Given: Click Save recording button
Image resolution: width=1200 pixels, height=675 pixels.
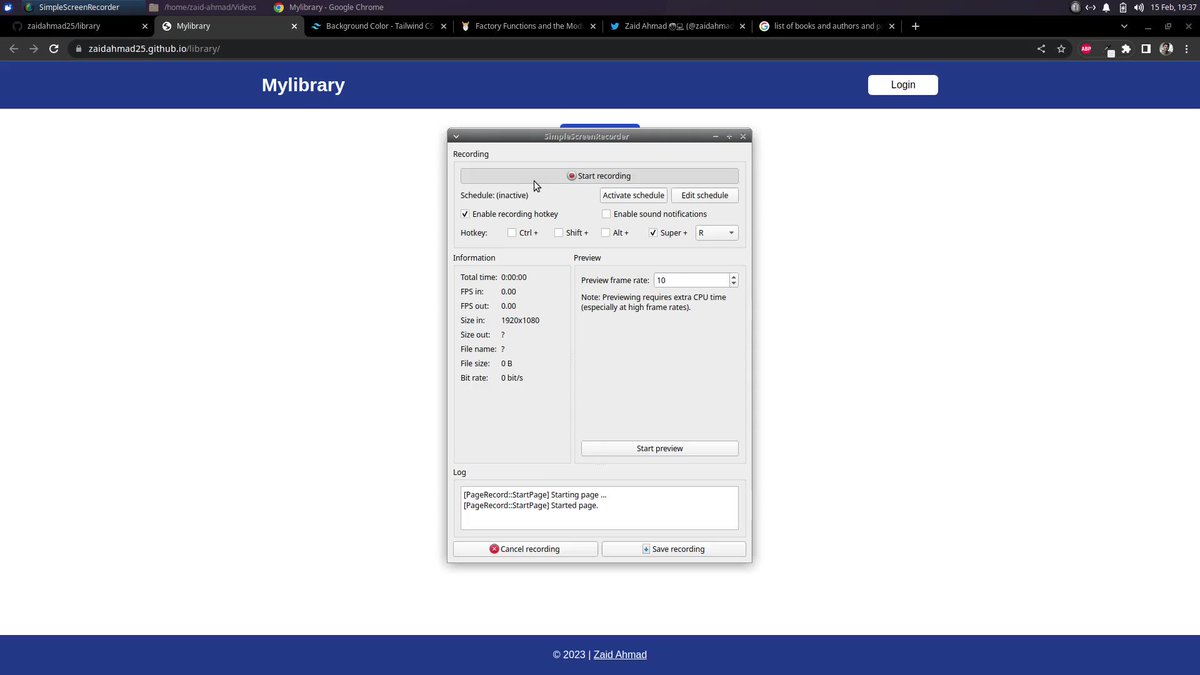Looking at the screenshot, I should [674, 549].
